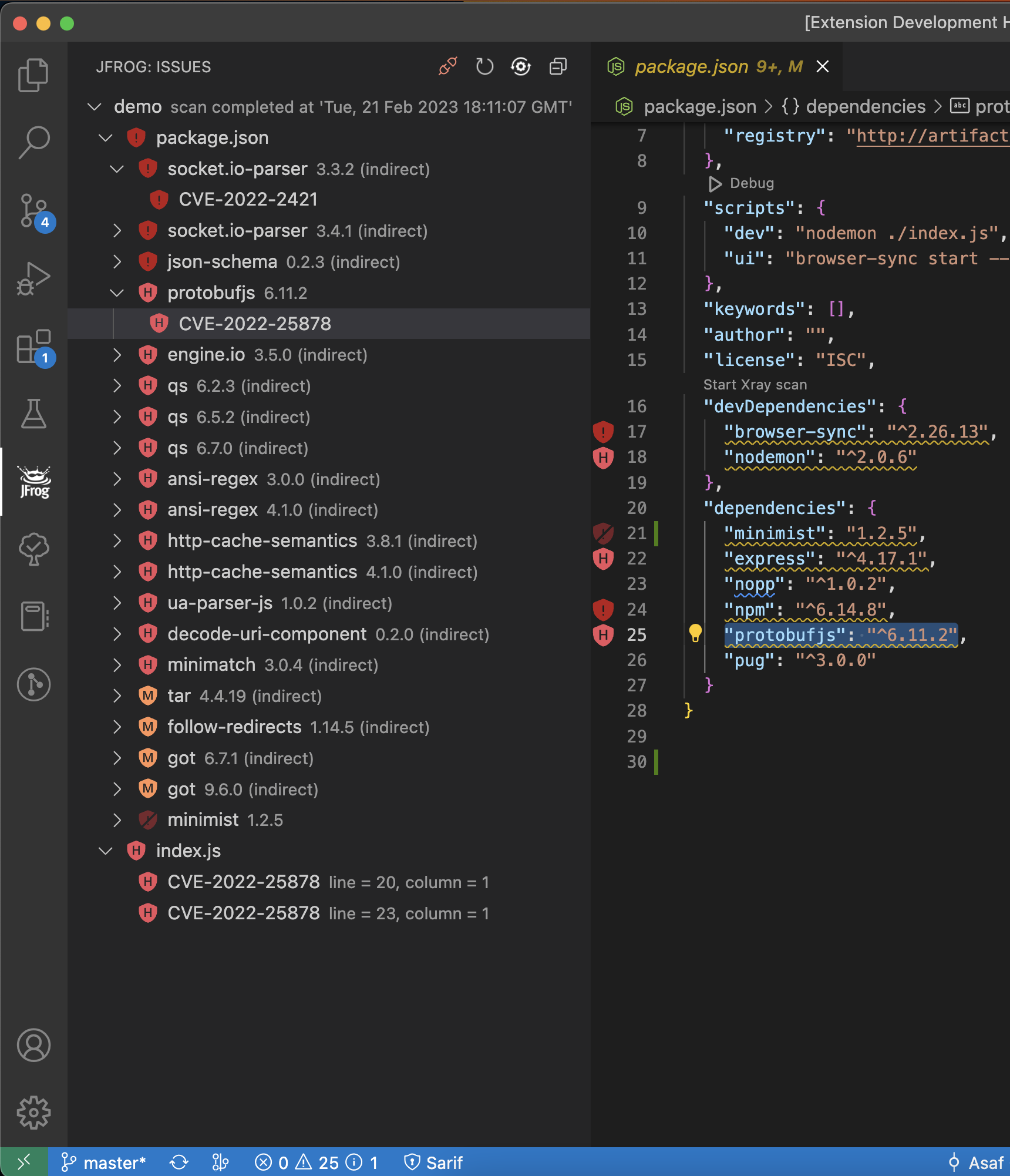Open Run and Debug view
The width and height of the screenshot is (1010, 1176).
point(33,278)
